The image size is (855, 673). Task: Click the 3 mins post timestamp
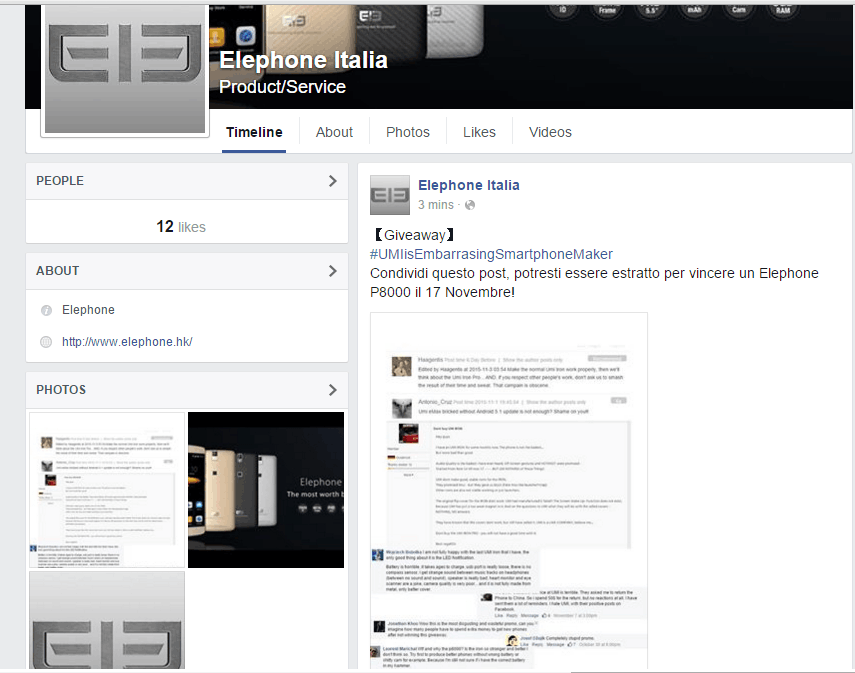436,205
